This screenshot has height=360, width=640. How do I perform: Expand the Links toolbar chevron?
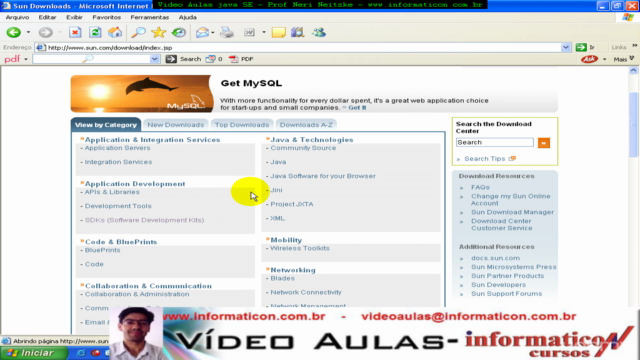click(x=634, y=46)
